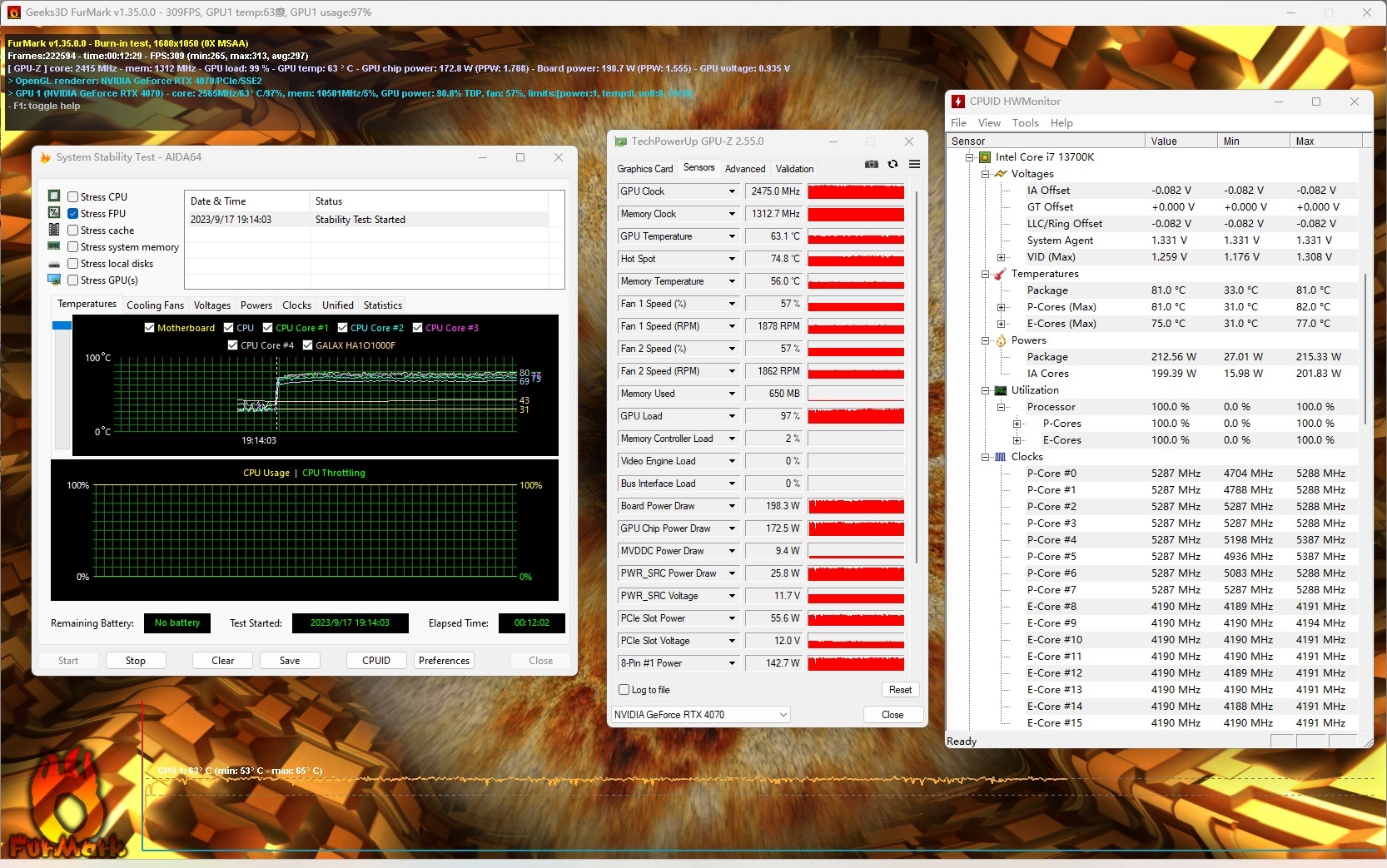Click the Stress FPU percent icon

click(54, 213)
